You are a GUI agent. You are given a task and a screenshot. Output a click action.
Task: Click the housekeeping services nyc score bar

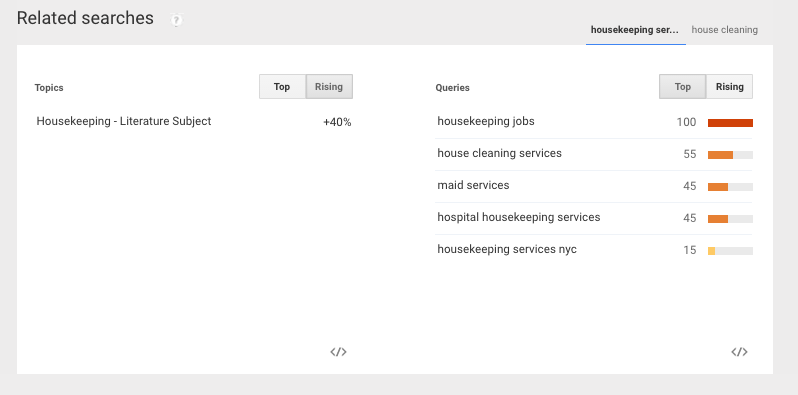click(730, 251)
